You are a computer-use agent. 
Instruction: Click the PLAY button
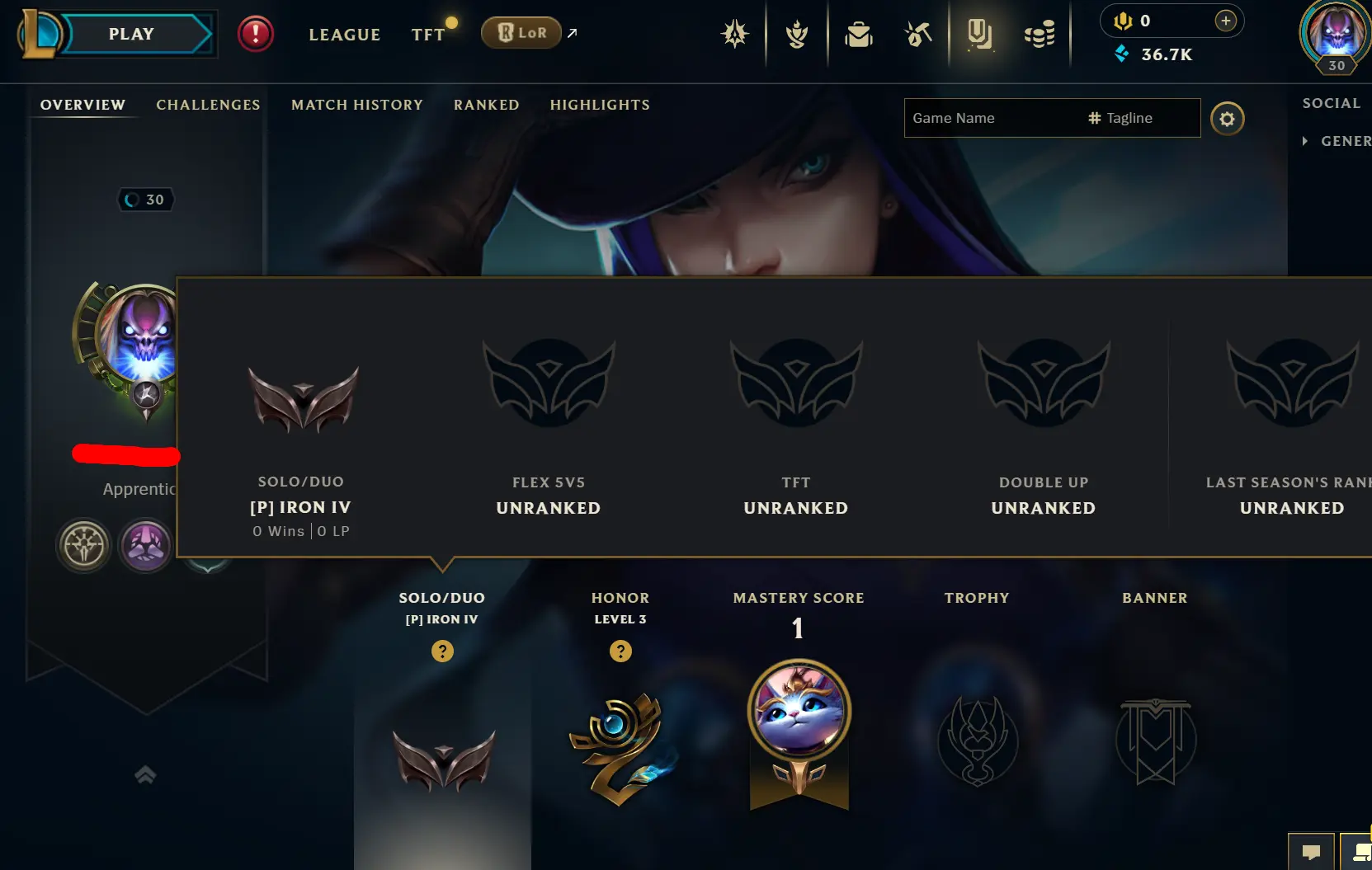click(x=132, y=34)
